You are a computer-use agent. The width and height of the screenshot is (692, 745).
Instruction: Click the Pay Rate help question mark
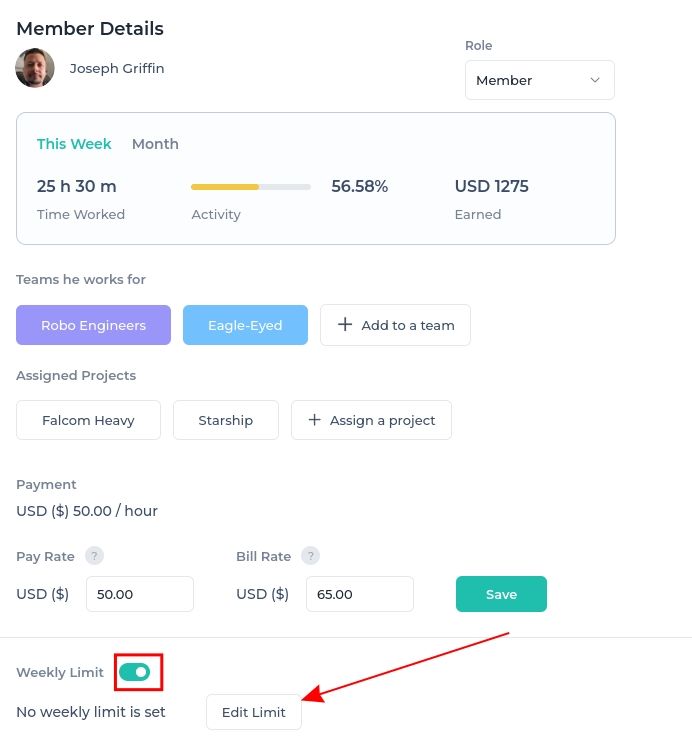click(94, 555)
